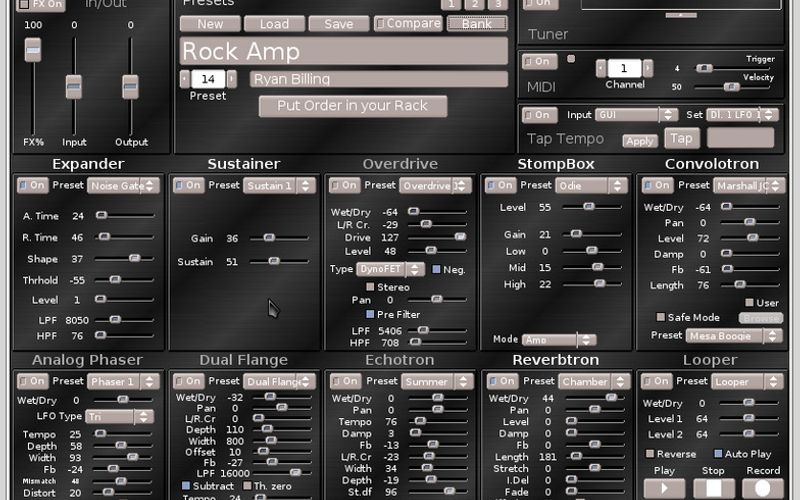This screenshot has height=500, width=800.
Task: Open the Echotron Summer preset dropdown
Action: pyautogui.click(x=437, y=382)
